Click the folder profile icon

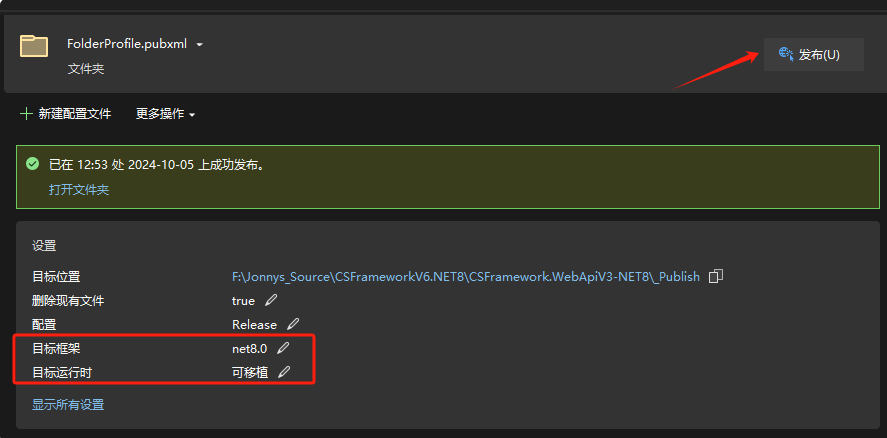point(34,46)
